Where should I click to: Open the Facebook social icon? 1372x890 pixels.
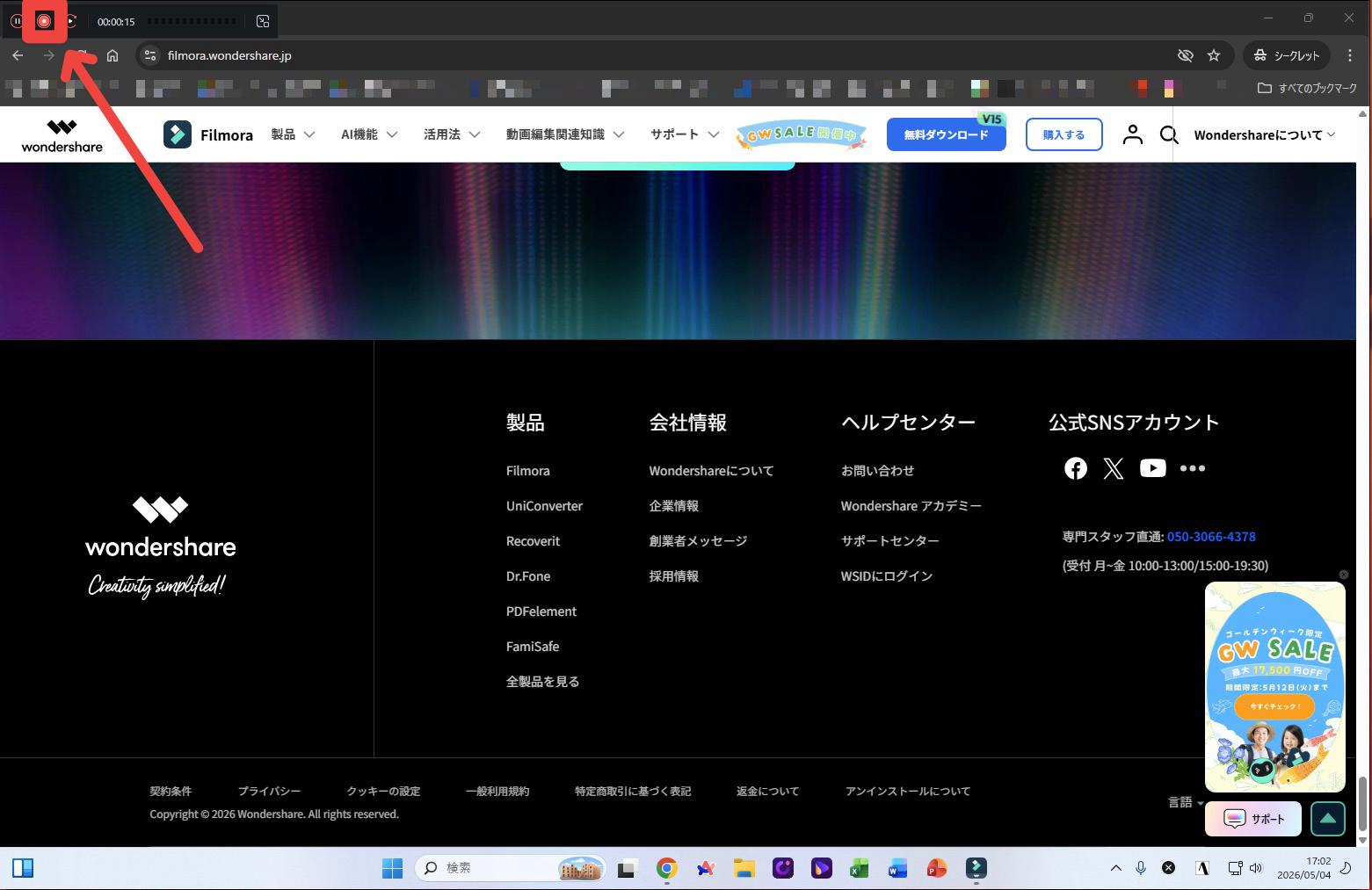tap(1076, 468)
